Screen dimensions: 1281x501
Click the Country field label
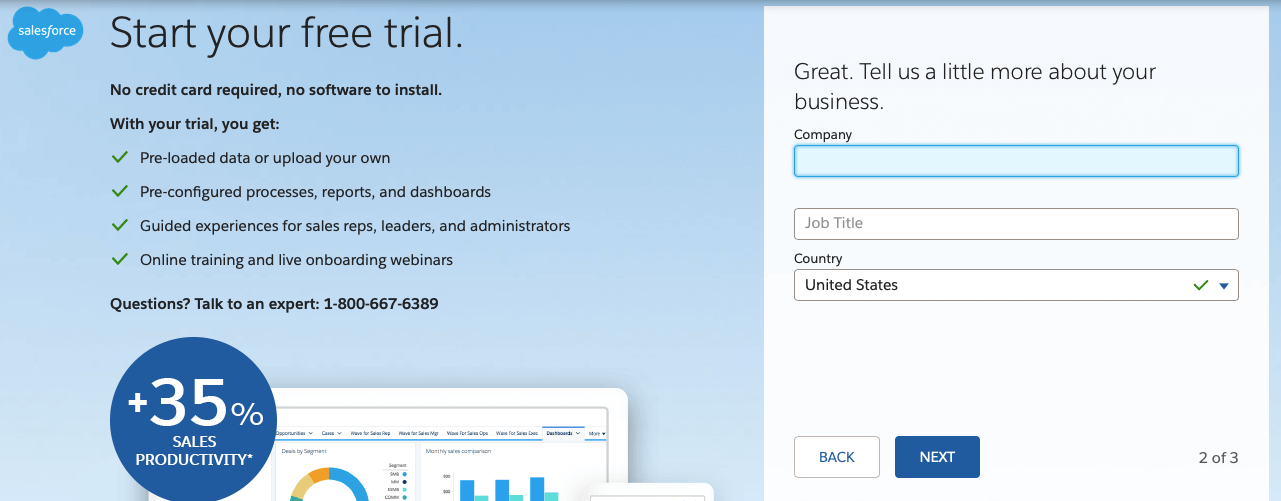(818, 258)
